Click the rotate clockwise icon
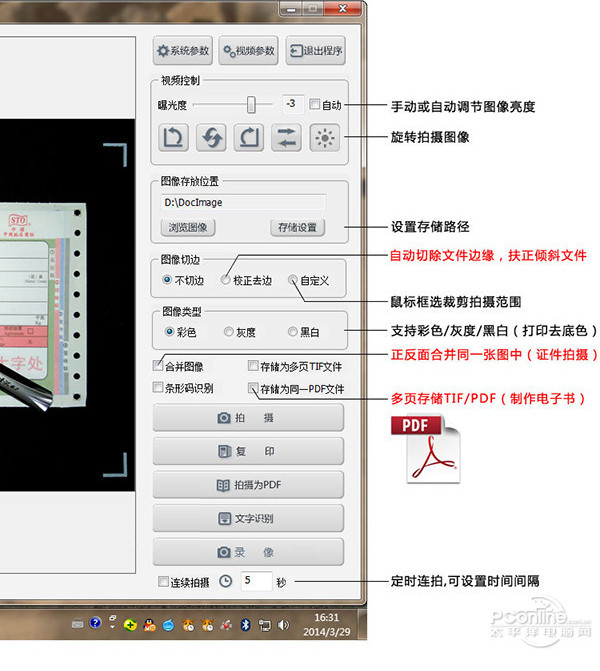 tap(249, 138)
